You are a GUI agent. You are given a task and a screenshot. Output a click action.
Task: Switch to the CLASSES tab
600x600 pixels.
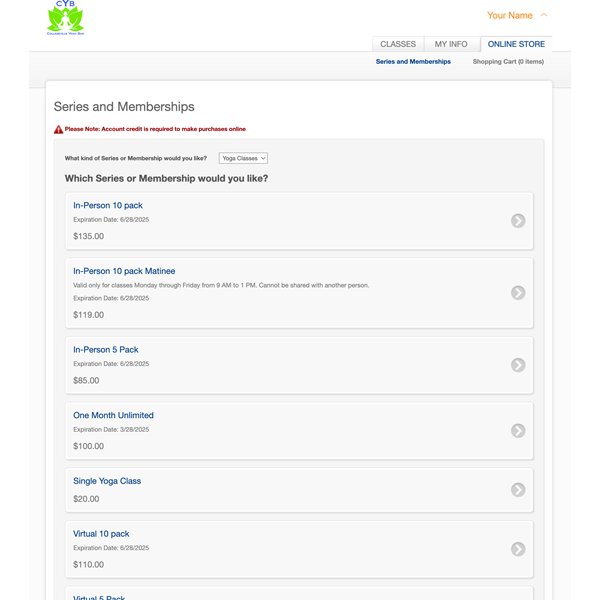tap(398, 44)
